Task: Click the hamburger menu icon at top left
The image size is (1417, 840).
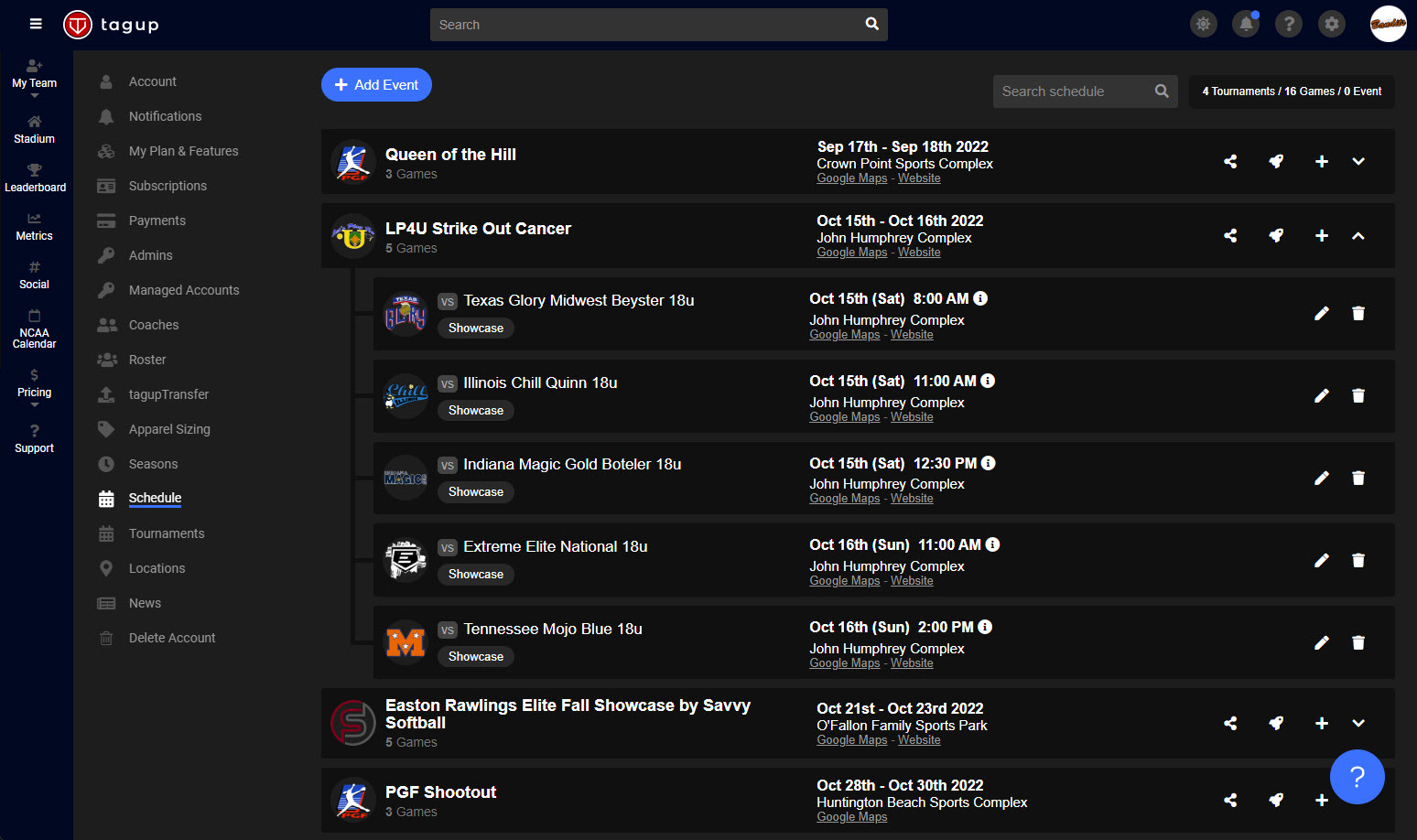Action: pos(35,24)
